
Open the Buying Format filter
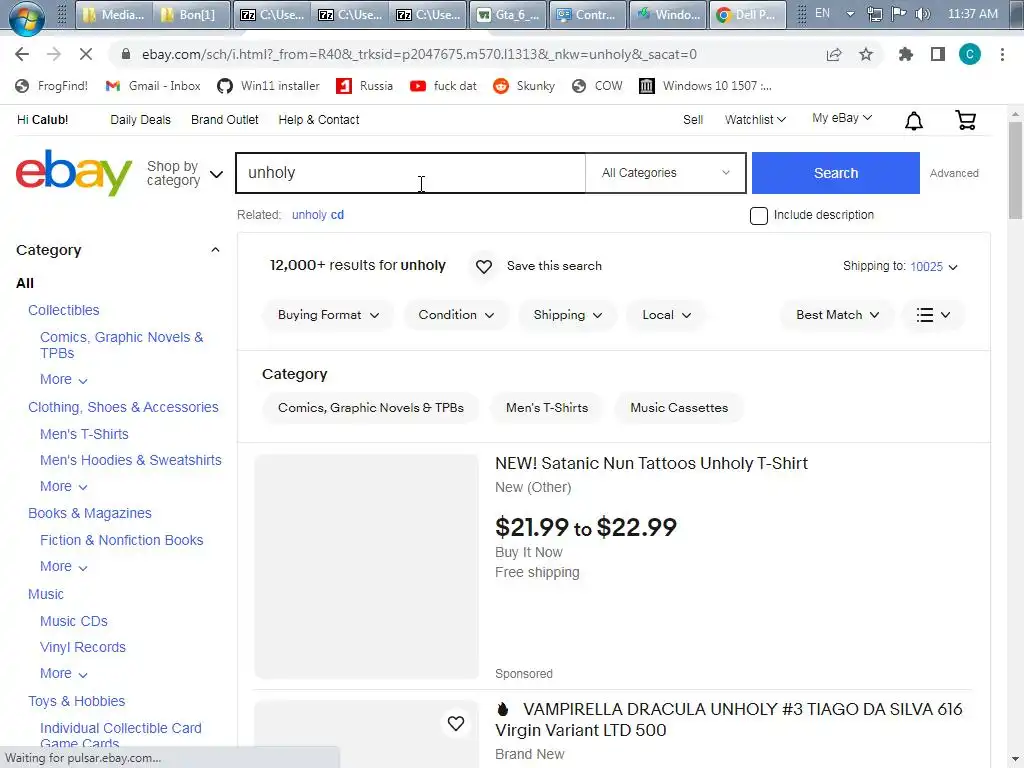point(328,315)
